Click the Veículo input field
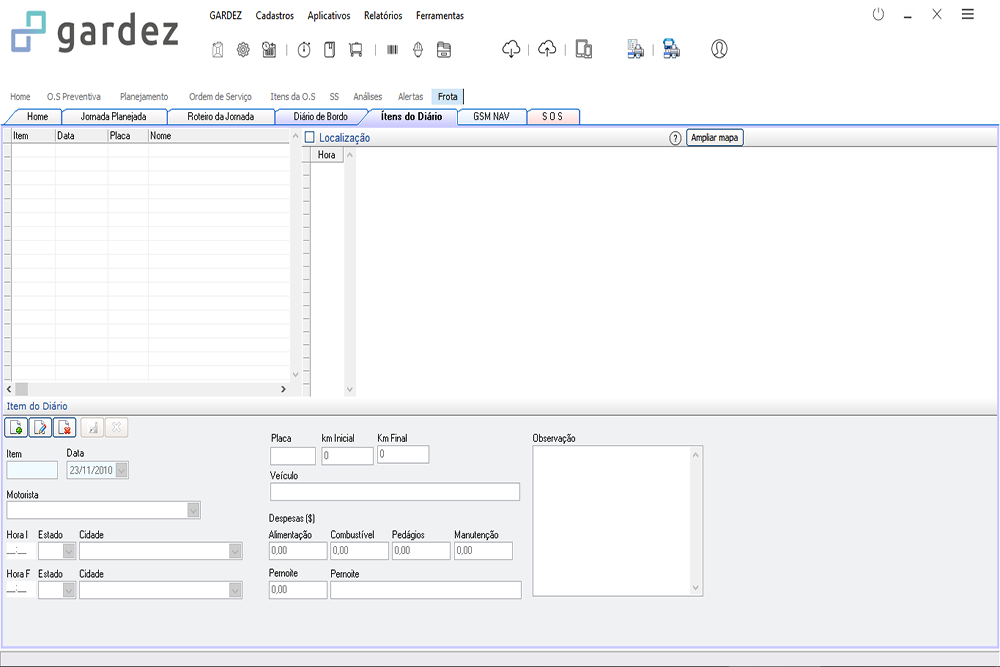 click(395, 492)
